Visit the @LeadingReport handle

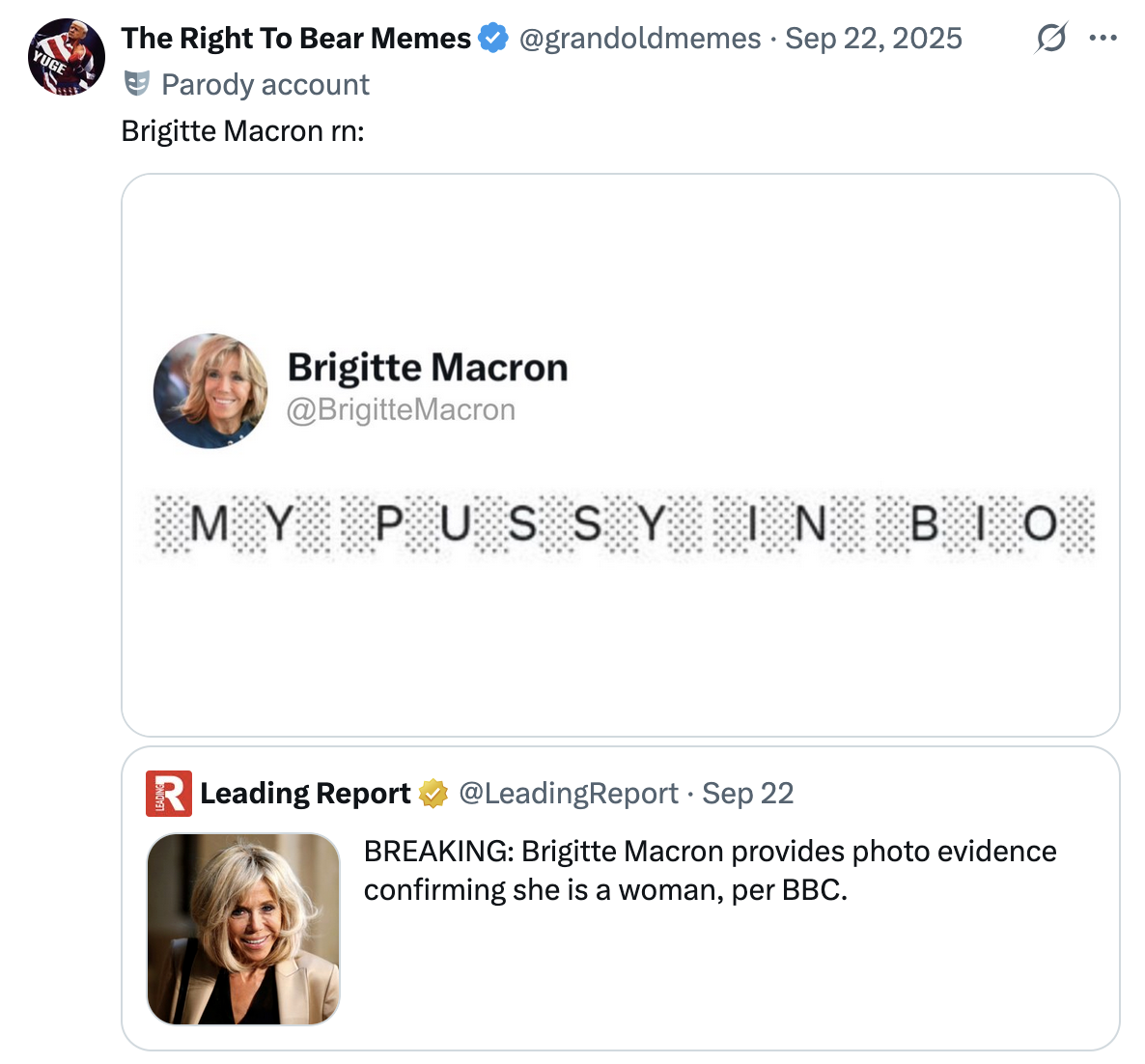tap(569, 794)
